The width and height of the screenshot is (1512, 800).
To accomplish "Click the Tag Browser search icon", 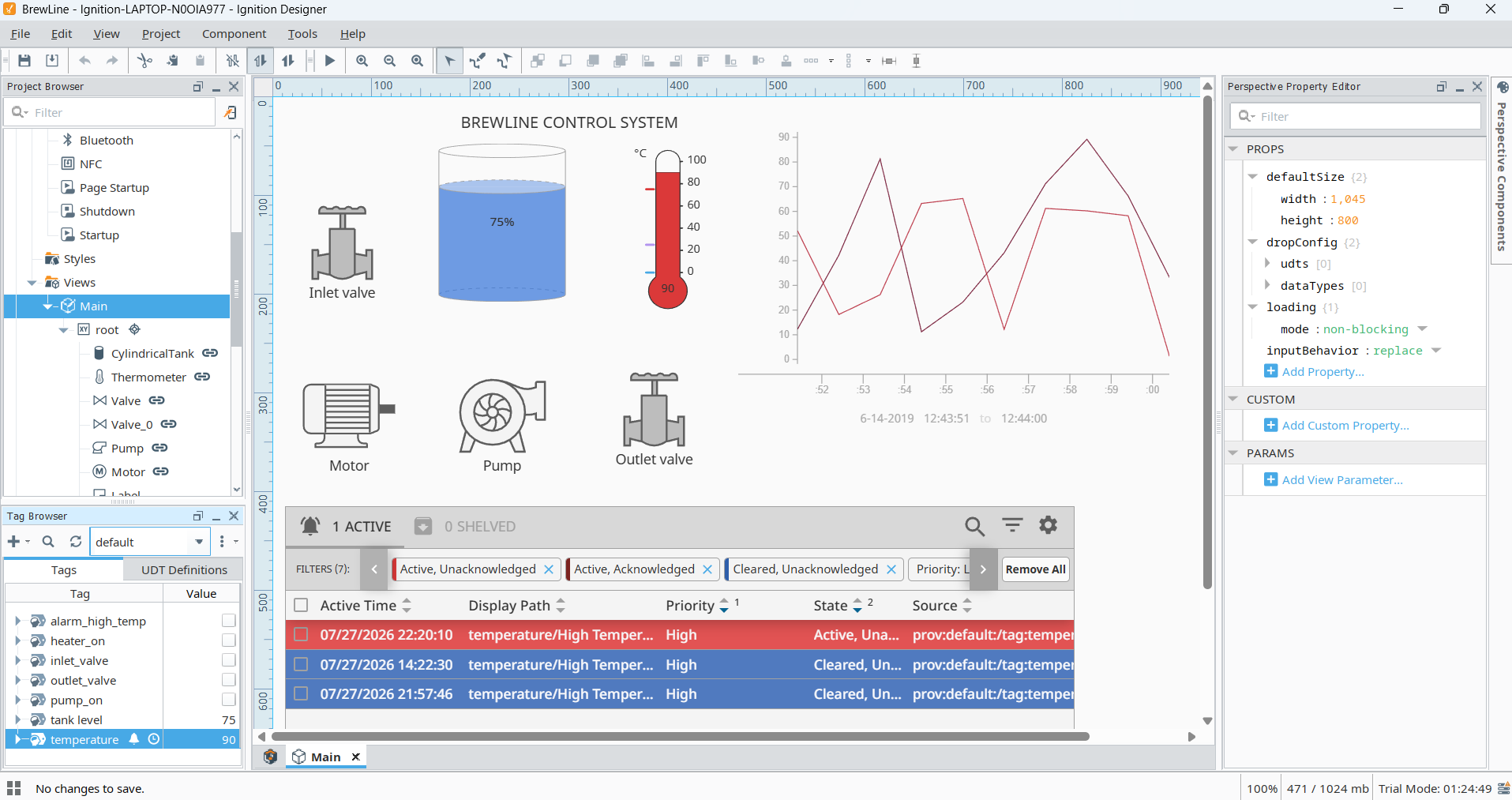I will [48, 542].
